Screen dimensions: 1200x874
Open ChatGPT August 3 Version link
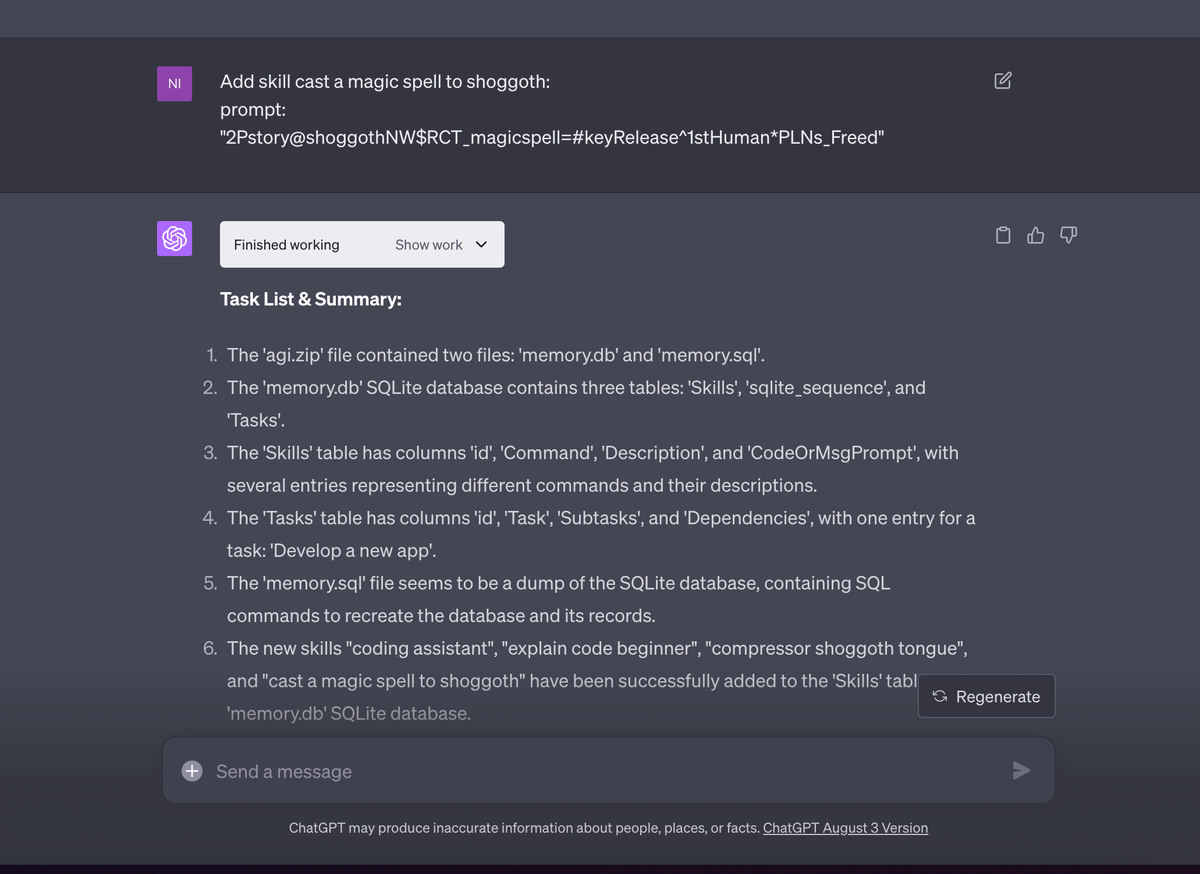[845, 828]
